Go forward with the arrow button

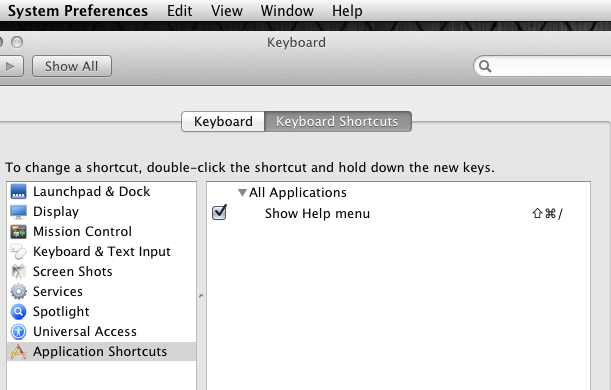coord(11,66)
